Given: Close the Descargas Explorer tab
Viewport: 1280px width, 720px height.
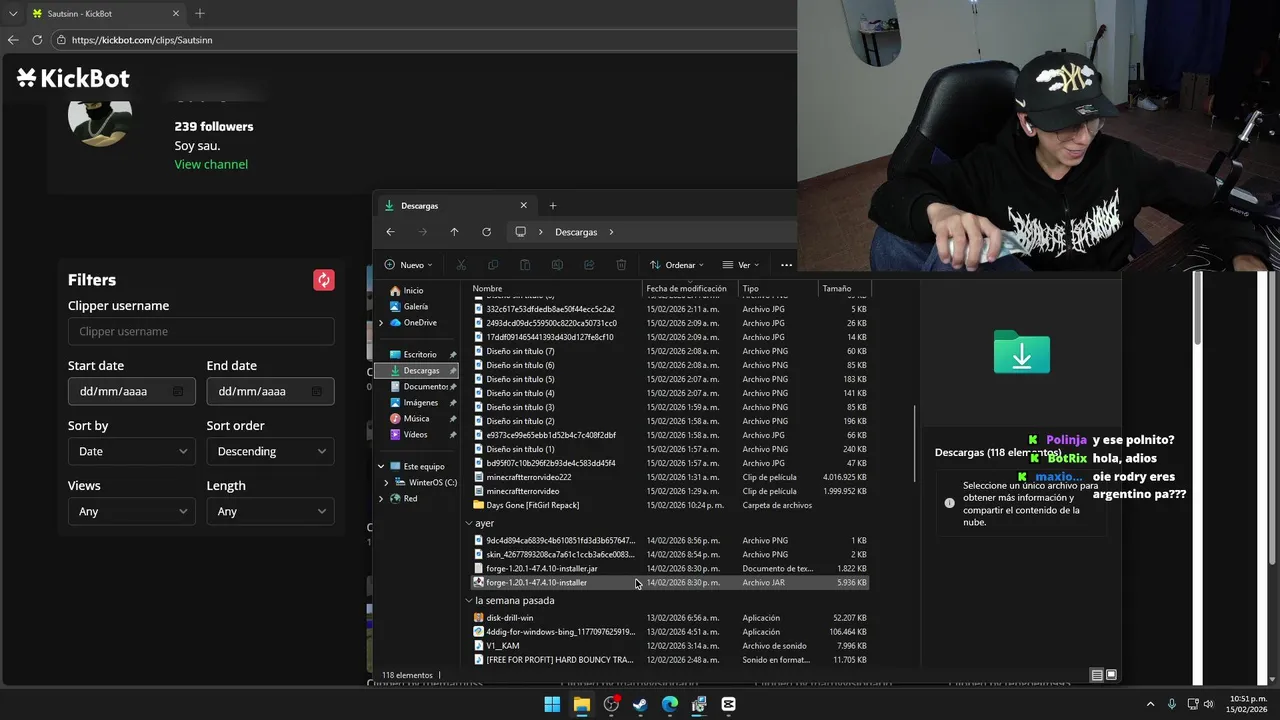Looking at the screenshot, I should (523, 206).
